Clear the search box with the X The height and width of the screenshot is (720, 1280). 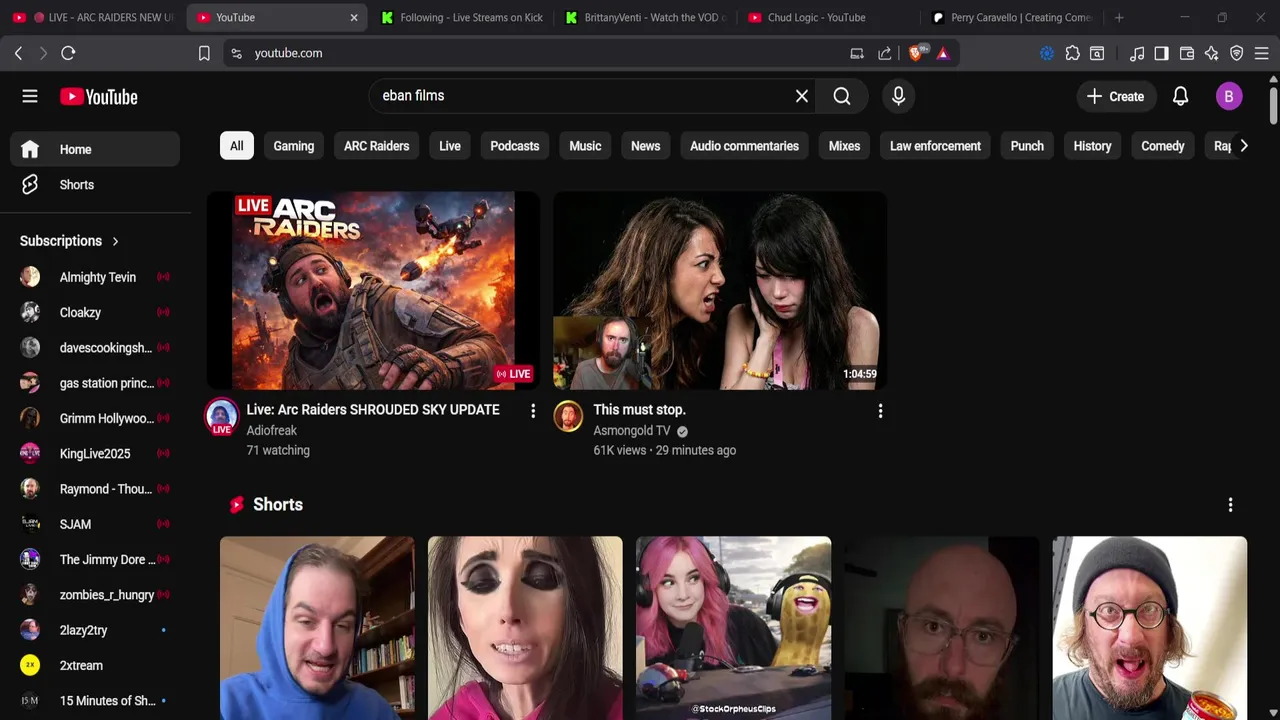pos(802,96)
